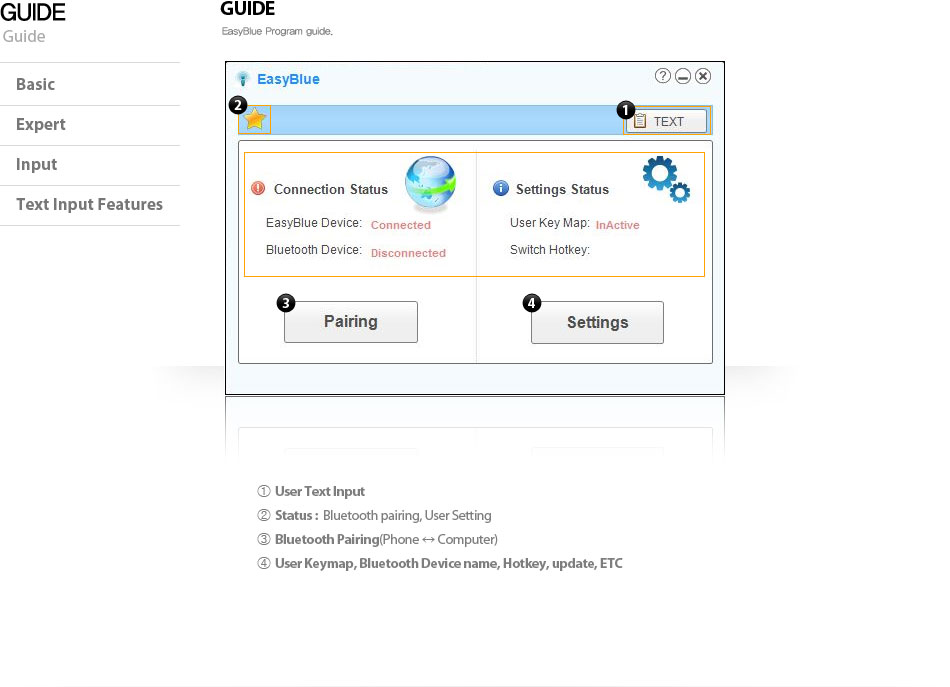Viewport: 950px width, 687px height.
Task: Click the Switch Hotkey label
Action: coord(550,250)
